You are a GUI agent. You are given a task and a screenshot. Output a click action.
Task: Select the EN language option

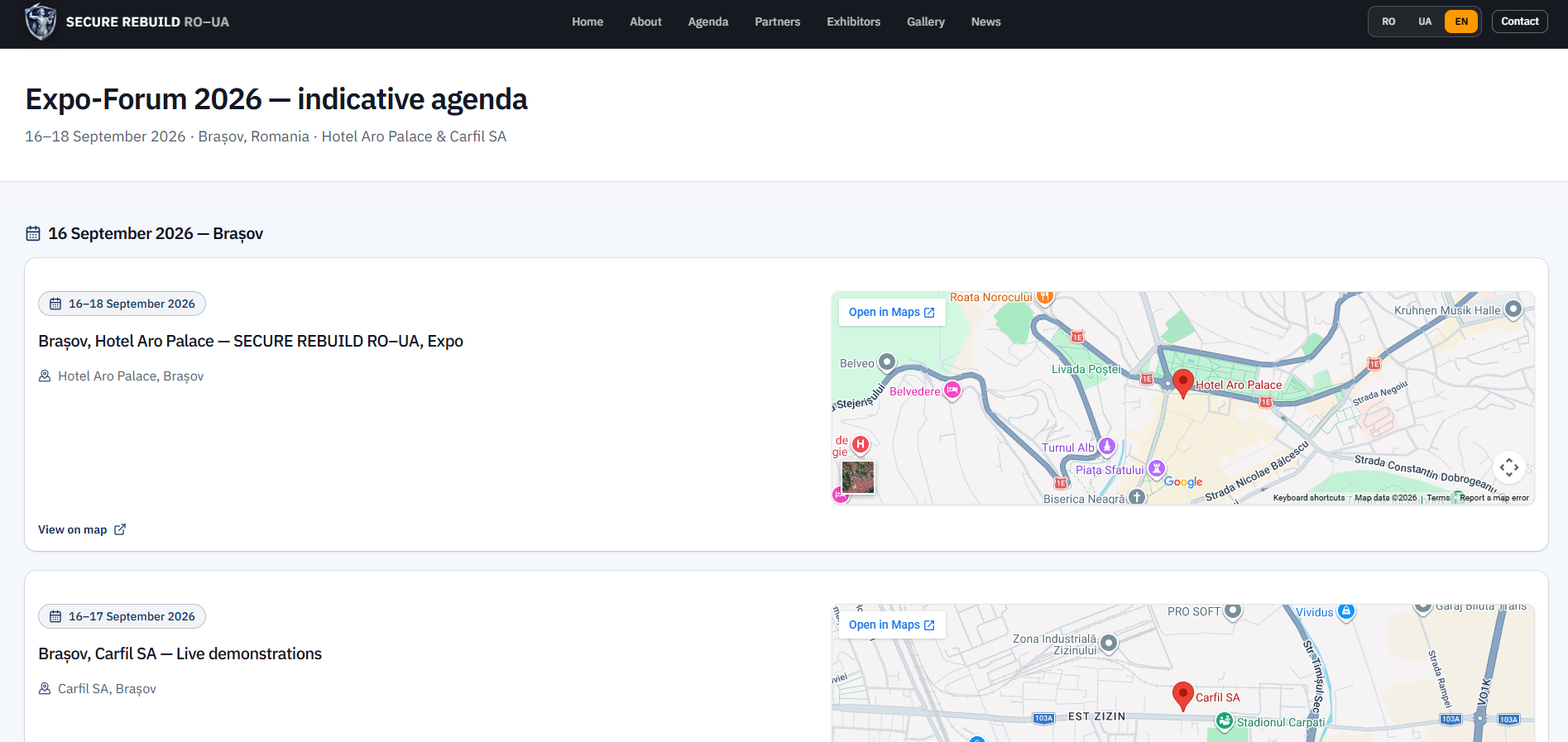pos(1461,22)
